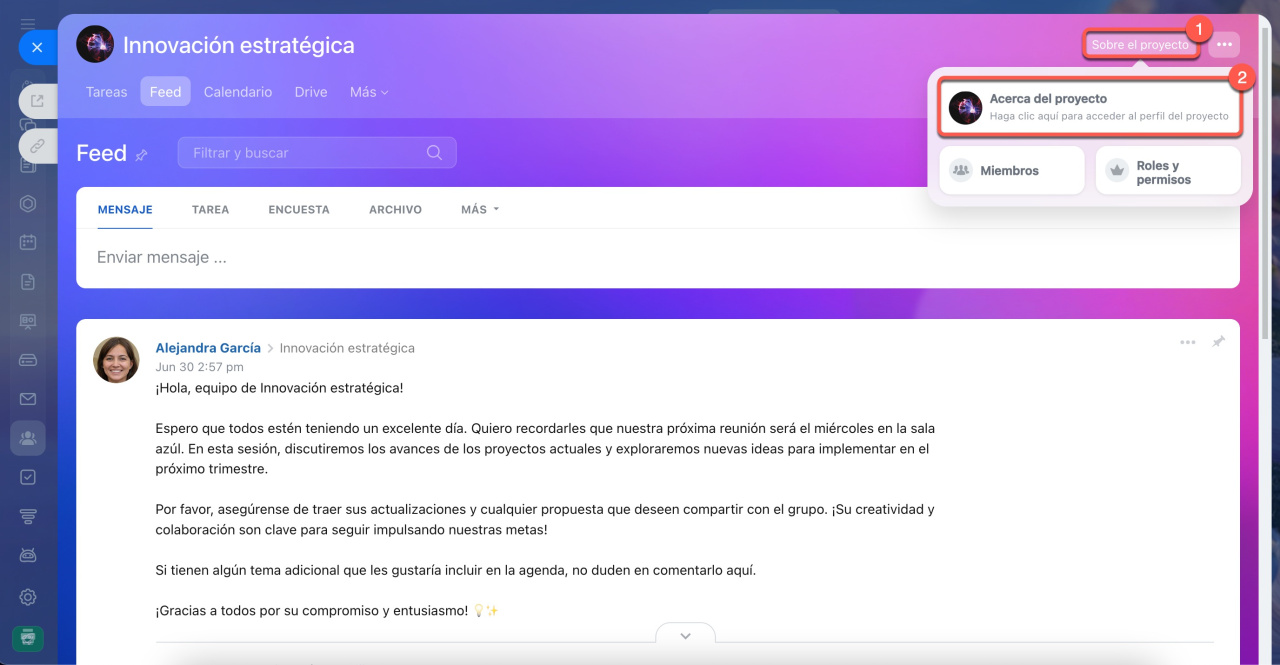
Task: Open Workgroups people icon in sidebar
Action: point(28,438)
